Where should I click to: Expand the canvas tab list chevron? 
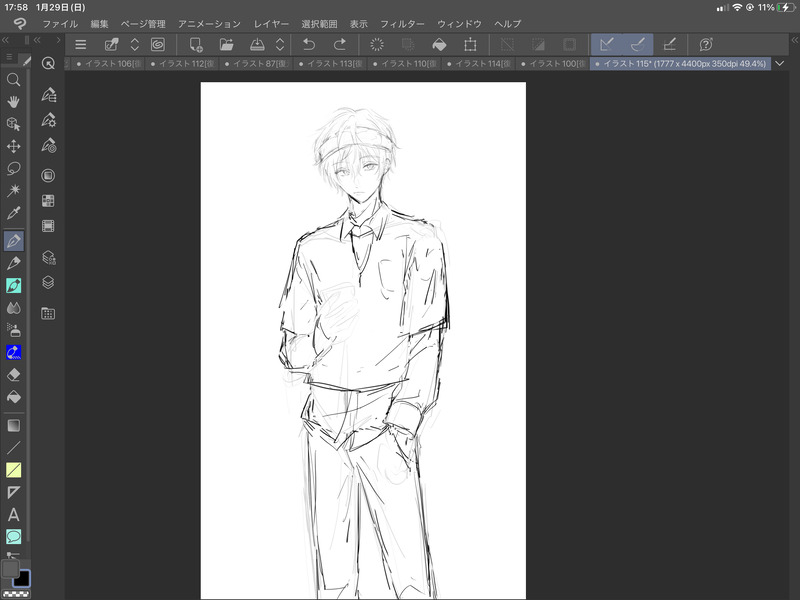[780, 63]
